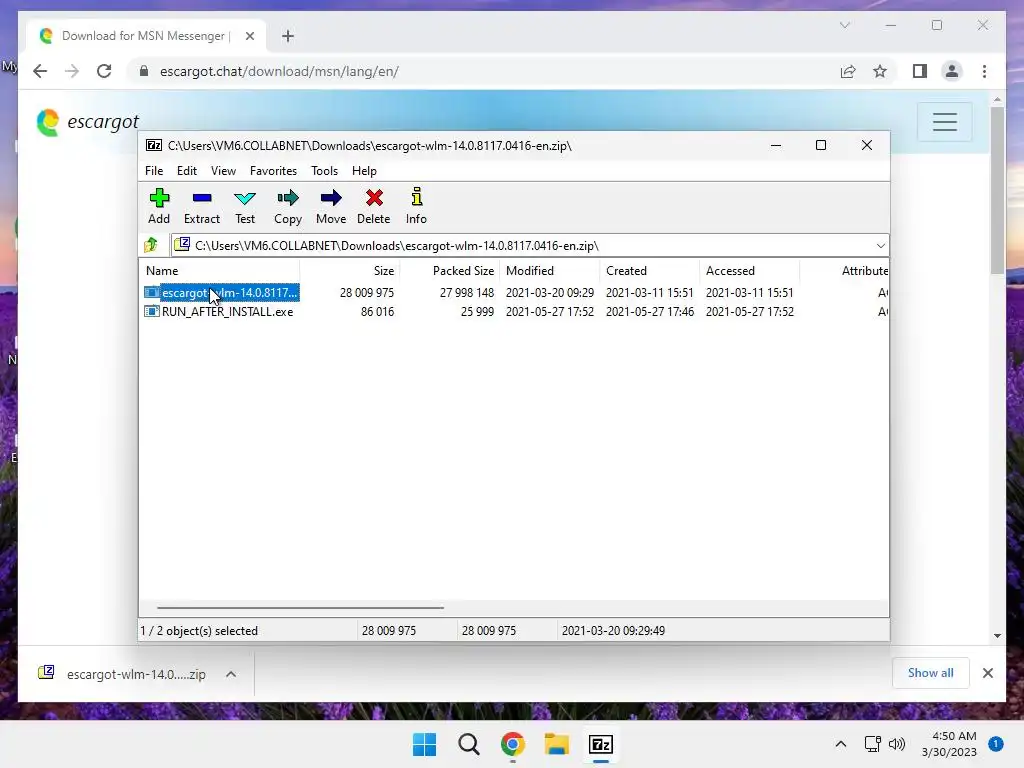Click the volume icon in system tray
Screen dimensions: 1024x768
coord(897,744)
